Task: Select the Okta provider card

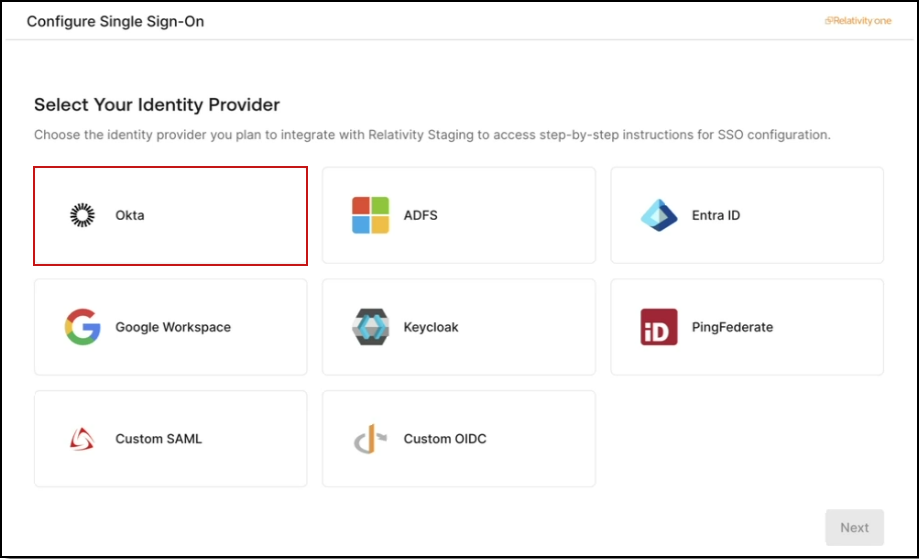Action: (171, 216)
